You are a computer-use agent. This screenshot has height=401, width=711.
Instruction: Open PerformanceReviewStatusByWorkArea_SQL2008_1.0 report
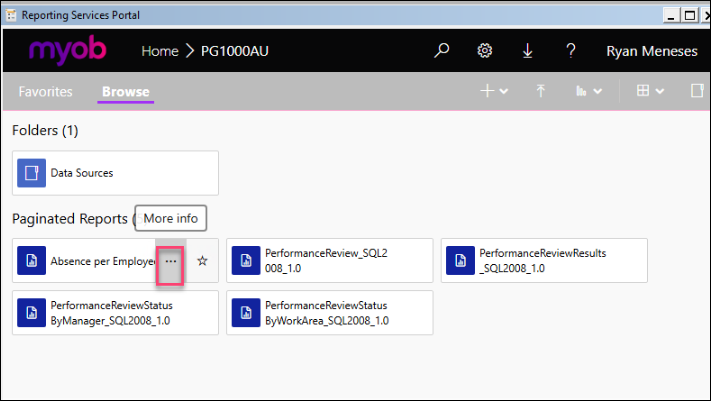click(x=330, y=313)
